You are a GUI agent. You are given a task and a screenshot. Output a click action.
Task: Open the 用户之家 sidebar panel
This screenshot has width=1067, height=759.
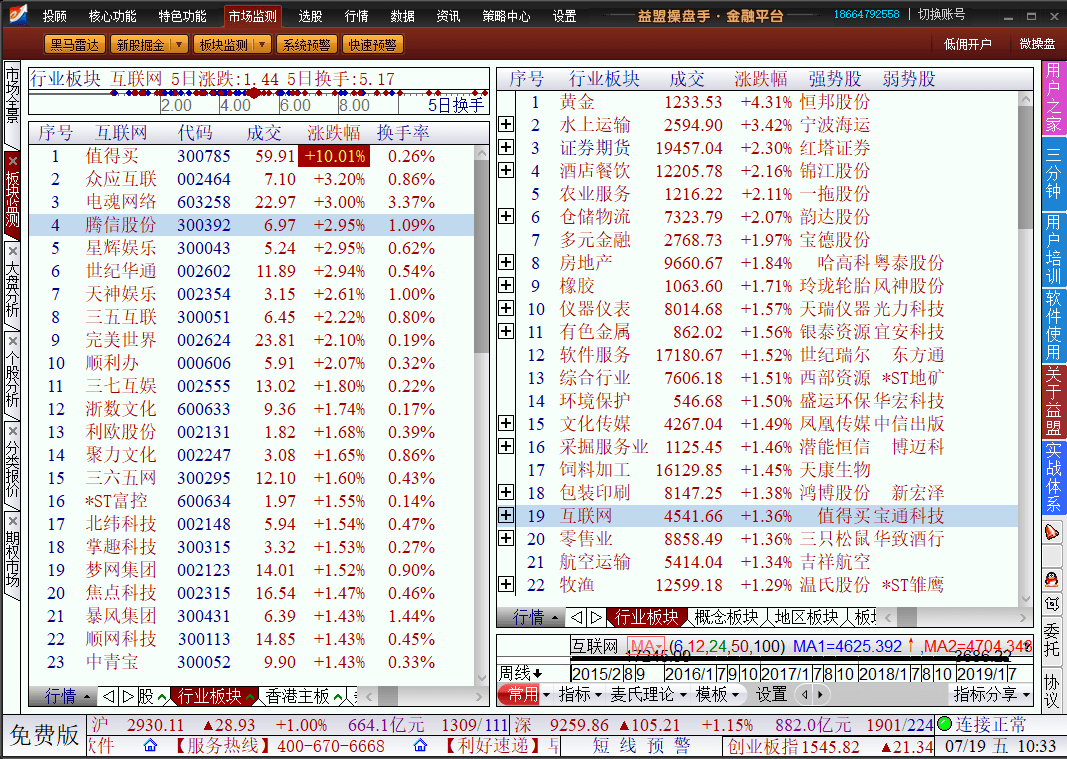(1052, 97)
